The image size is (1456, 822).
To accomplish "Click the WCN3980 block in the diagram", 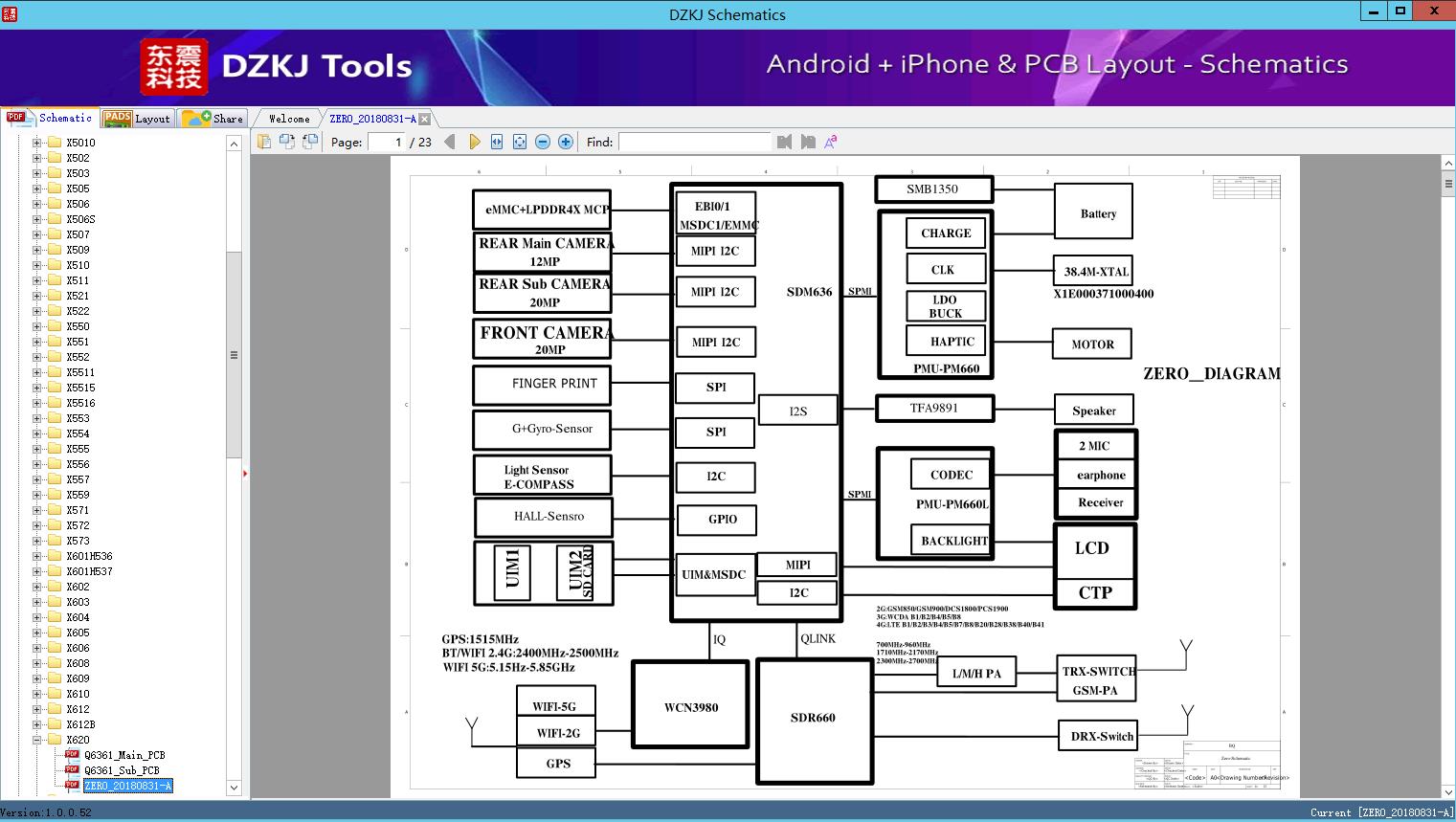I will (690, 704).
